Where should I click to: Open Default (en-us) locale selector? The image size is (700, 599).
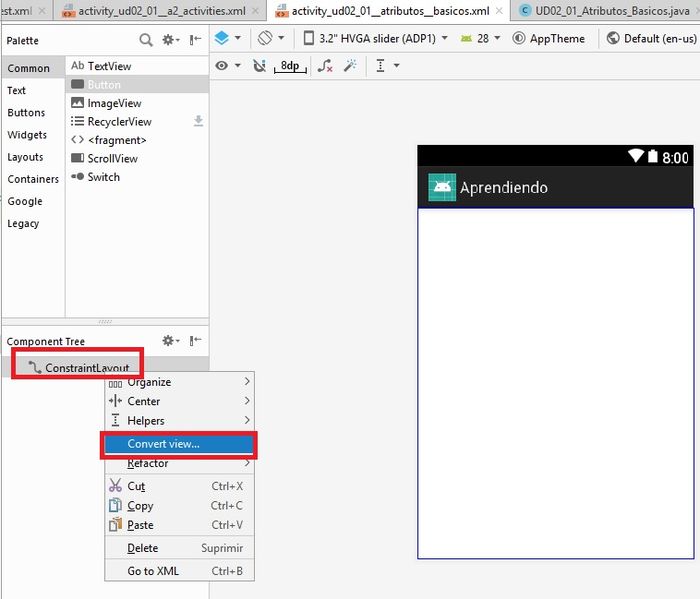coord(652,38)
